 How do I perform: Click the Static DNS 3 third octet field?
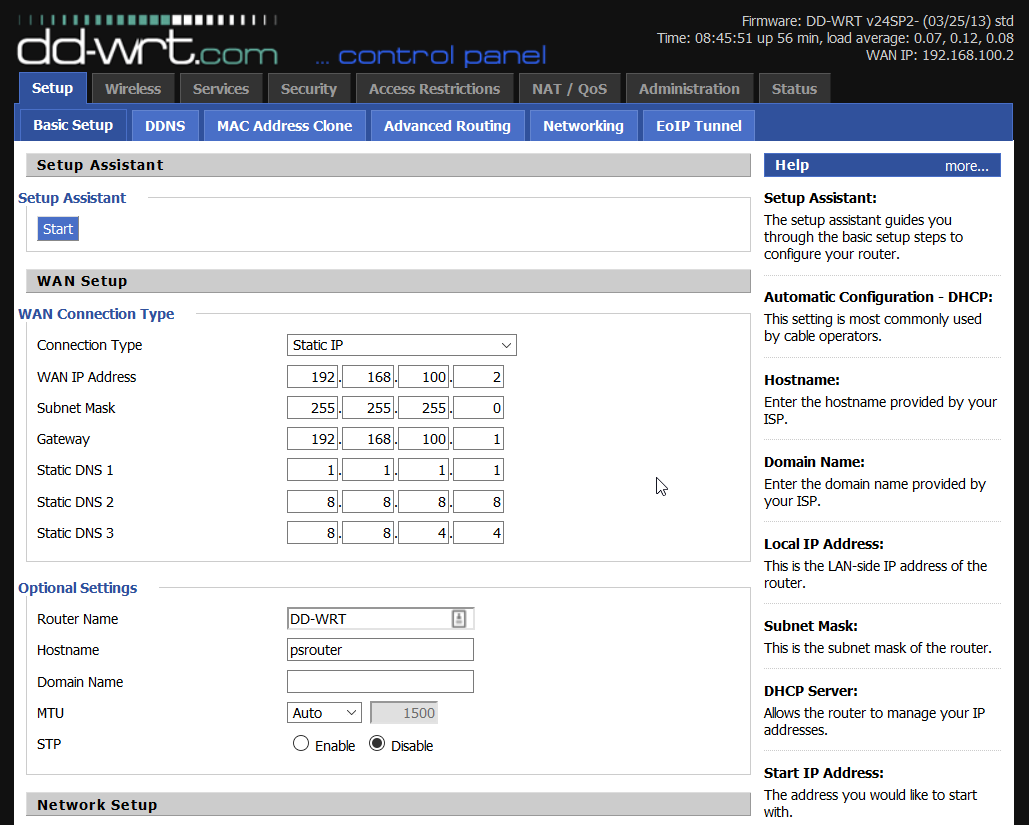[x=423, y=532]
